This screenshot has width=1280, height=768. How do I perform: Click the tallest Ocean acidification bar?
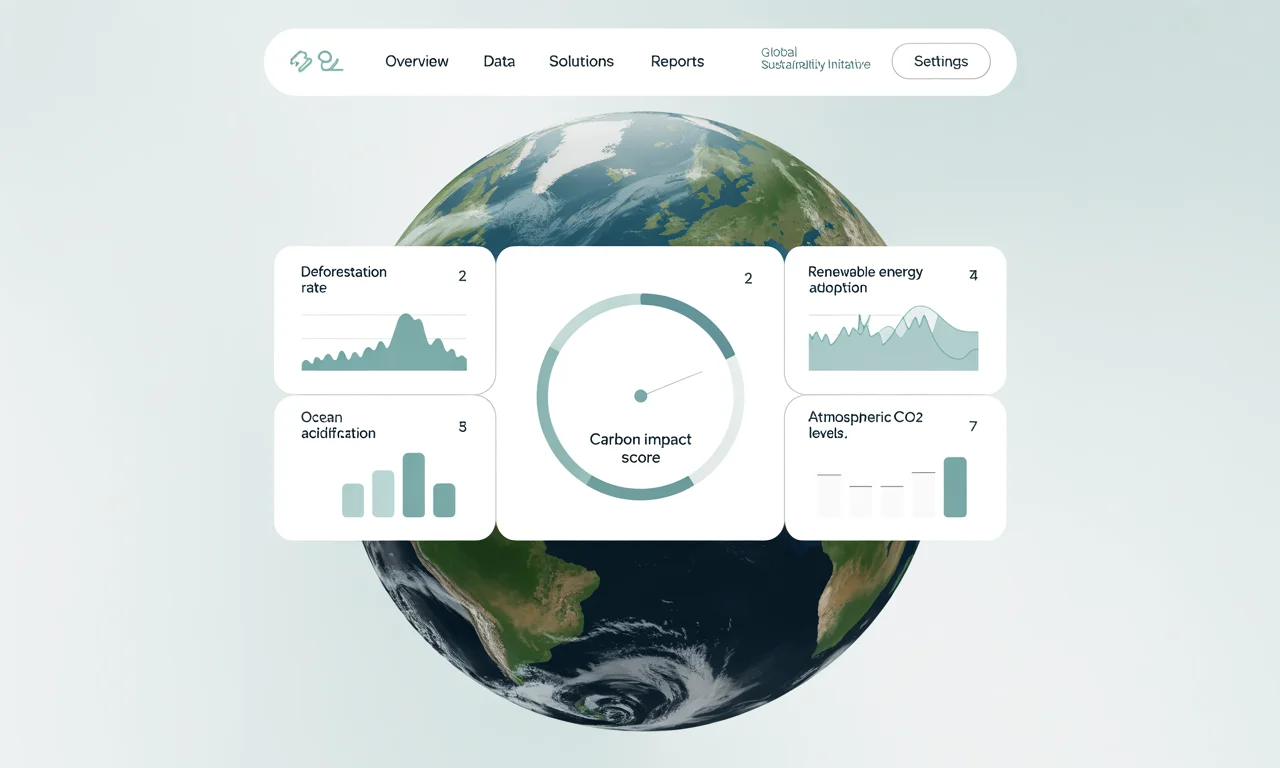point(413,485)
